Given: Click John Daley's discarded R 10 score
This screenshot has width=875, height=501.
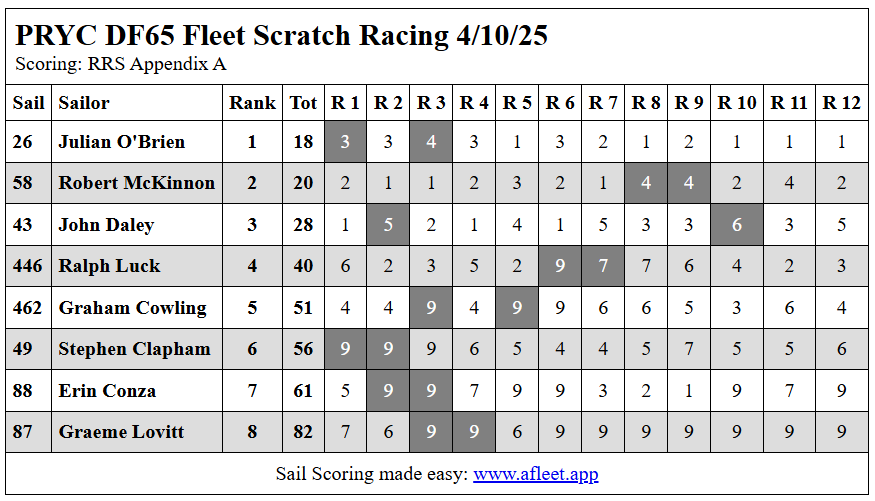Looking at the screenshot, I should [737, 225].
